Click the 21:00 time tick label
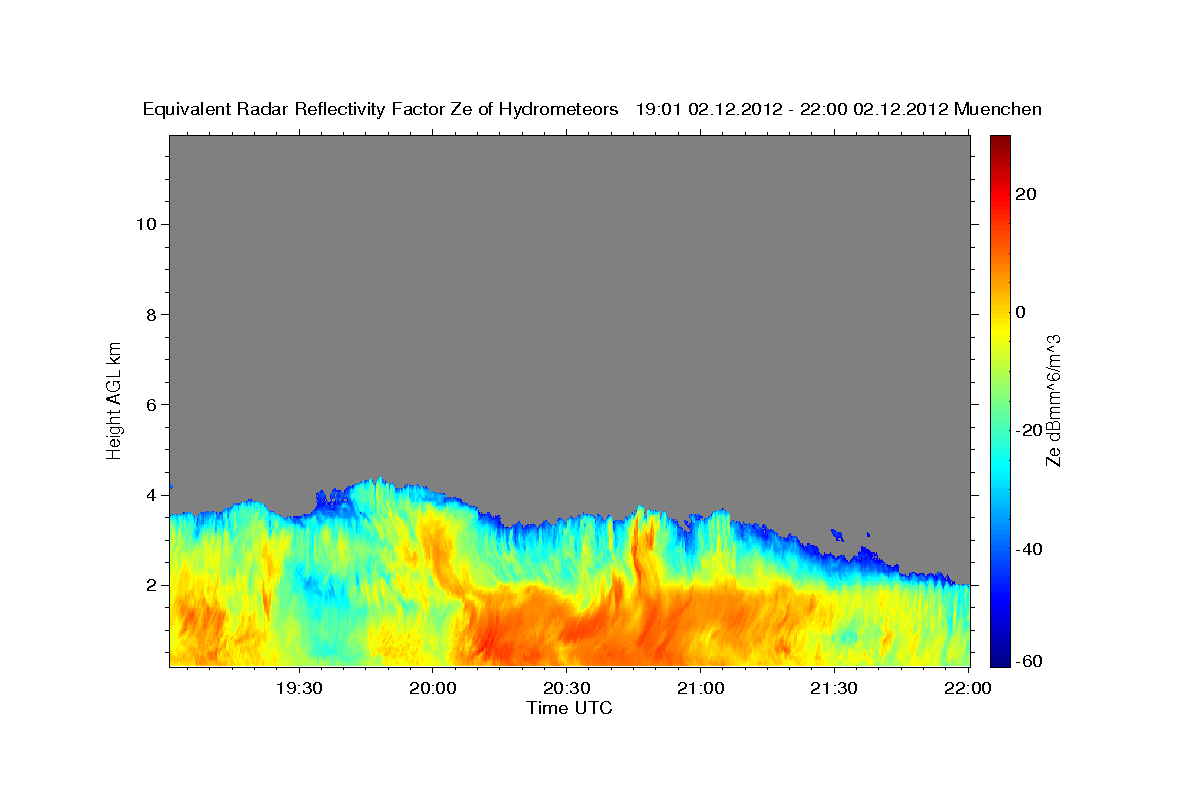This screenshot has width=1200, height=800. pyautogui.click(x=700, y=688)
